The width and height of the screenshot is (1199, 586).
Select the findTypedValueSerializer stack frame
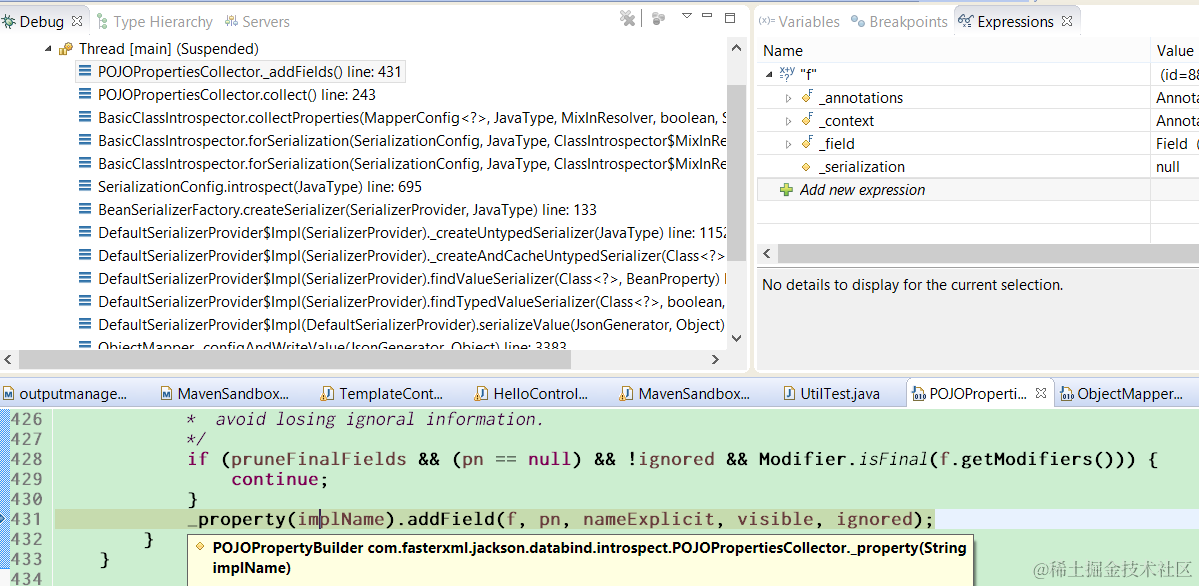[x=412, y=301]
